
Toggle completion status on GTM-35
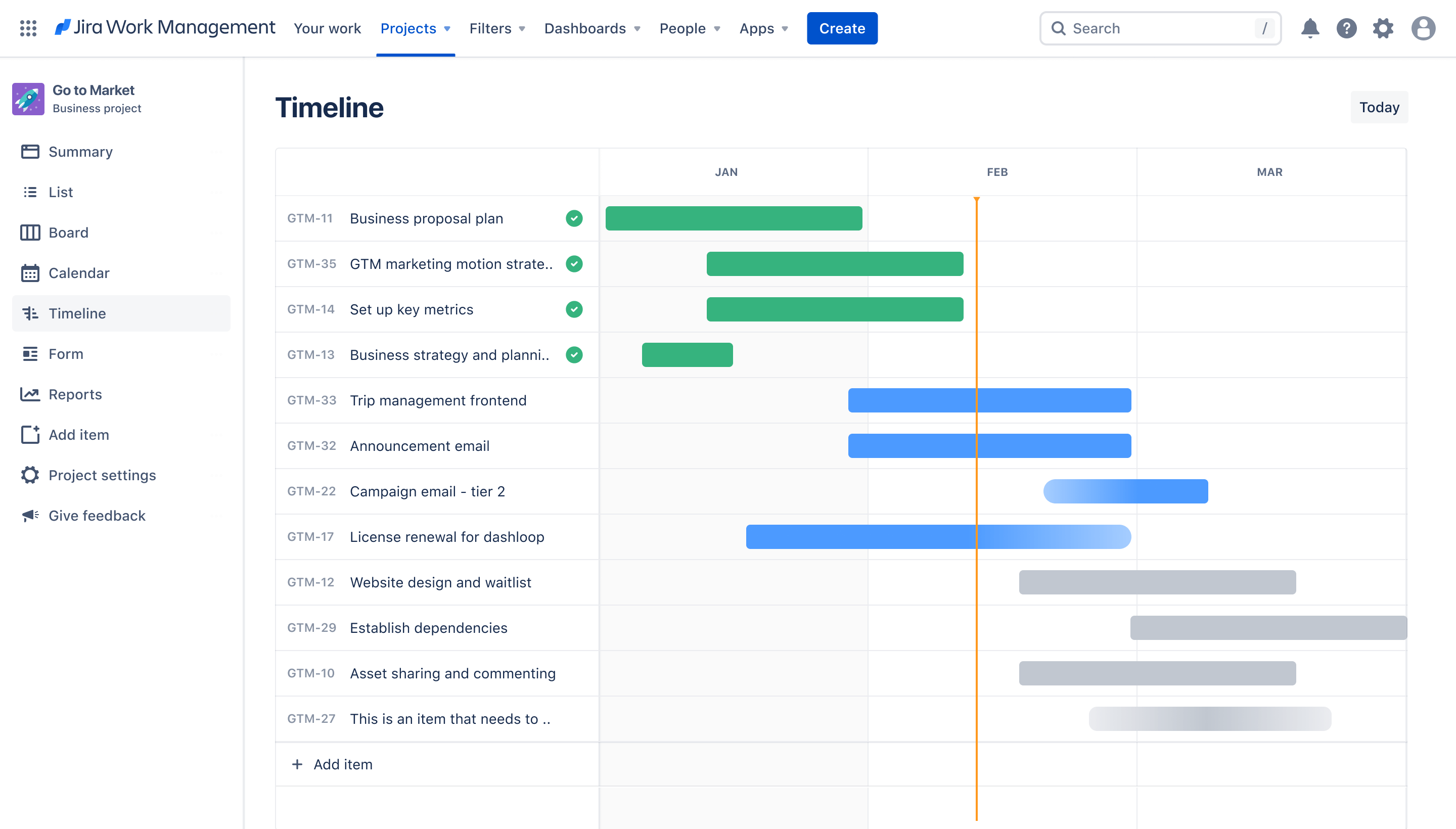pyautogui.click(x=574, y=264)
